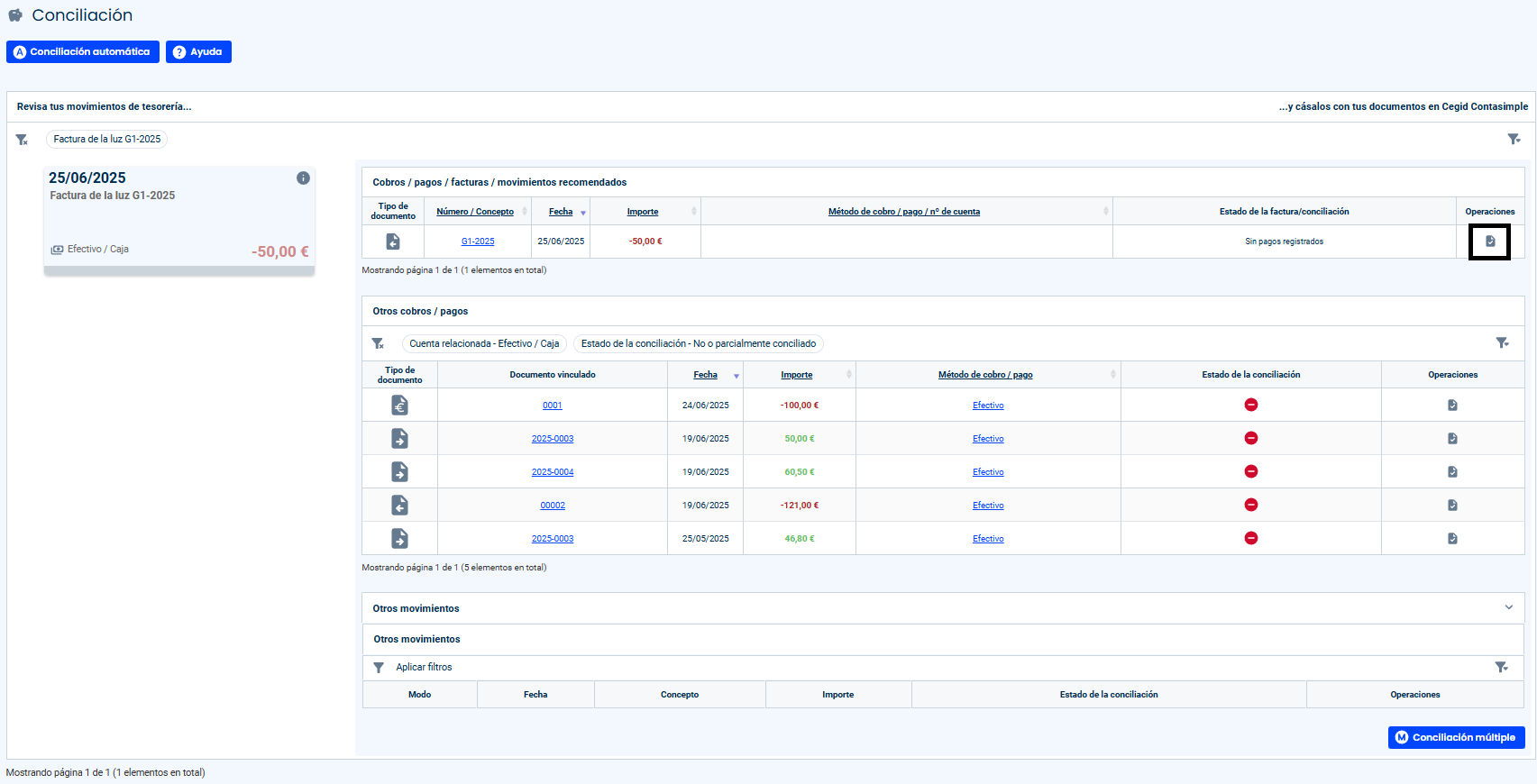Screen dimensions: 1537x784
Task: Click amount -121,00 € in row 00002
Action: pos(800,506)
